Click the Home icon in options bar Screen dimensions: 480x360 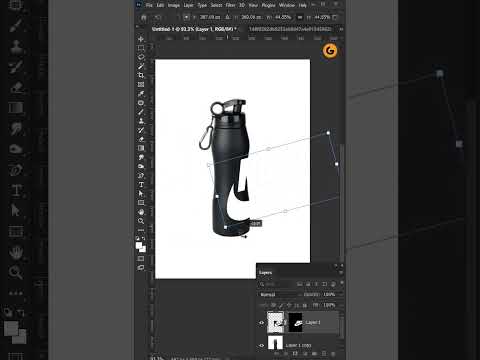click(x=144, y=17)
